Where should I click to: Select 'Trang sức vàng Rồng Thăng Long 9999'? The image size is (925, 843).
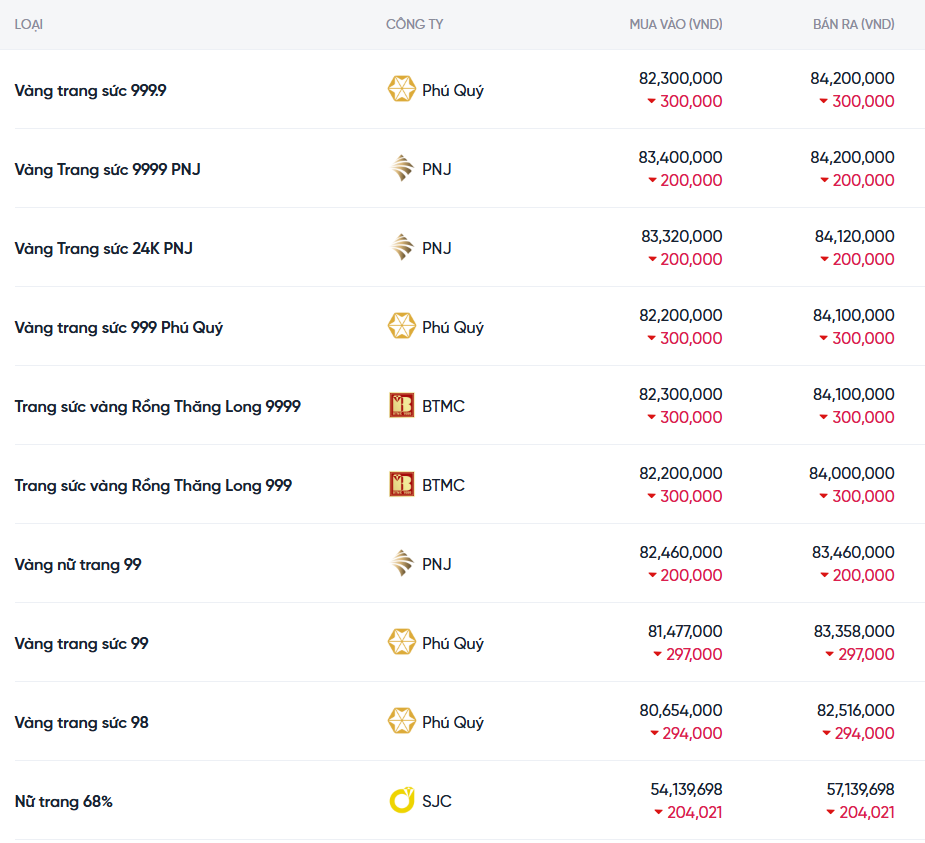coord(158,406)
